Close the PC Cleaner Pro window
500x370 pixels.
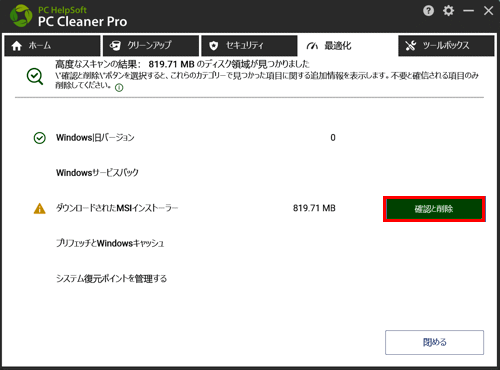[x=488, y=11]
